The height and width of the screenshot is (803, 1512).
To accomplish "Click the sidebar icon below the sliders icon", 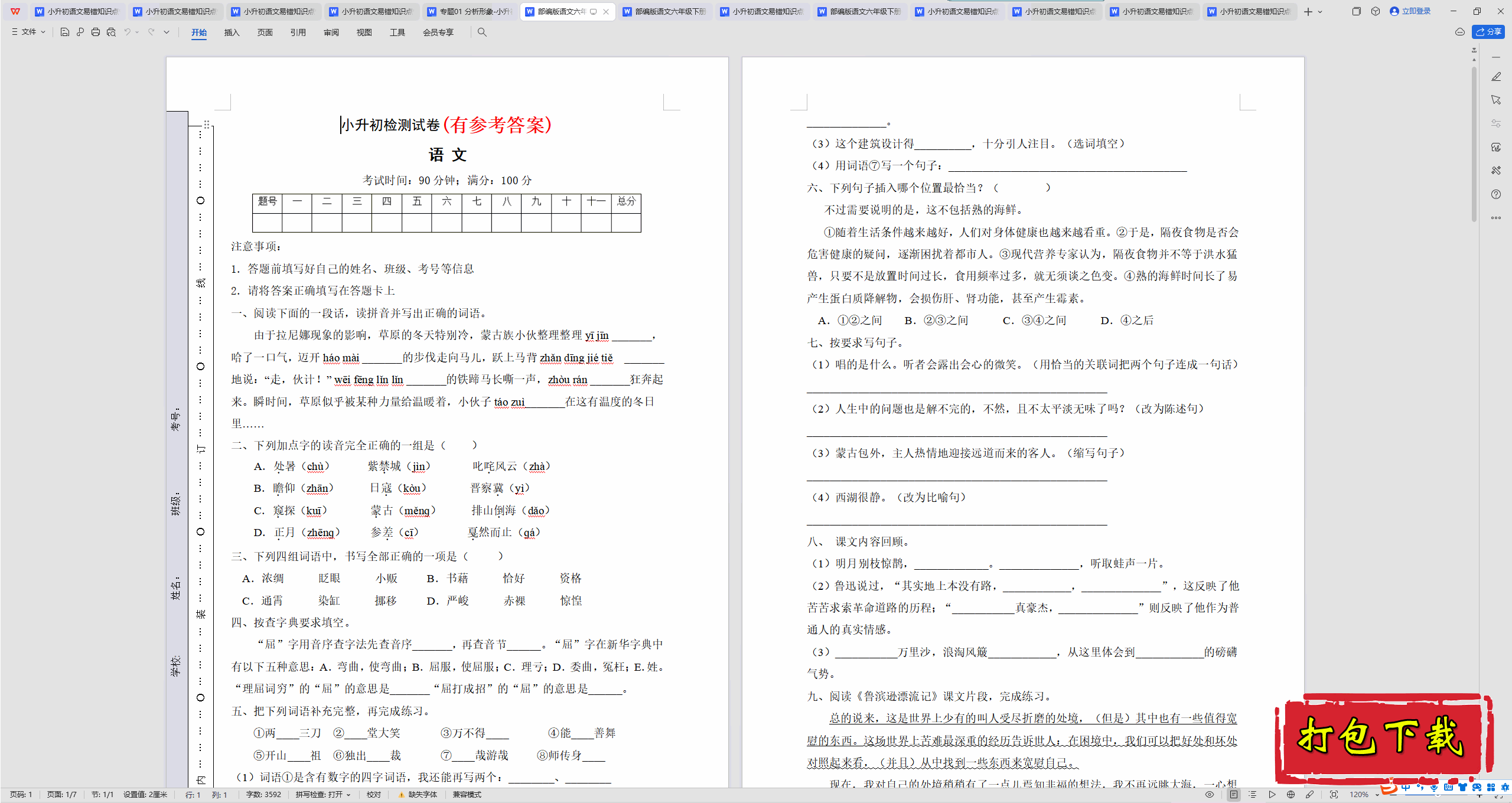I will (1496, 147).
